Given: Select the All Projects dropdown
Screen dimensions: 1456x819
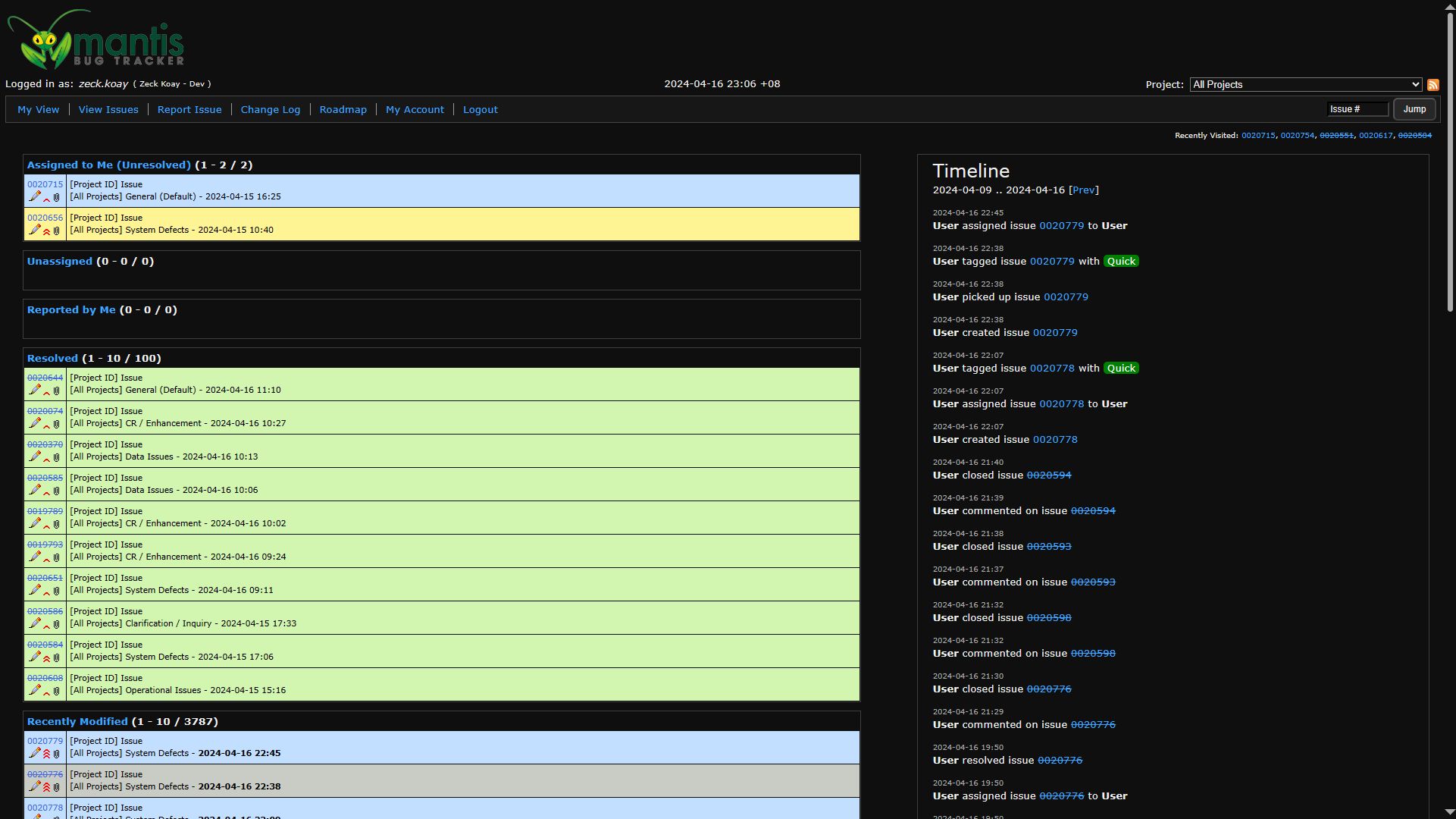Looking at the screenshot, I should (x=1304, y=84).
